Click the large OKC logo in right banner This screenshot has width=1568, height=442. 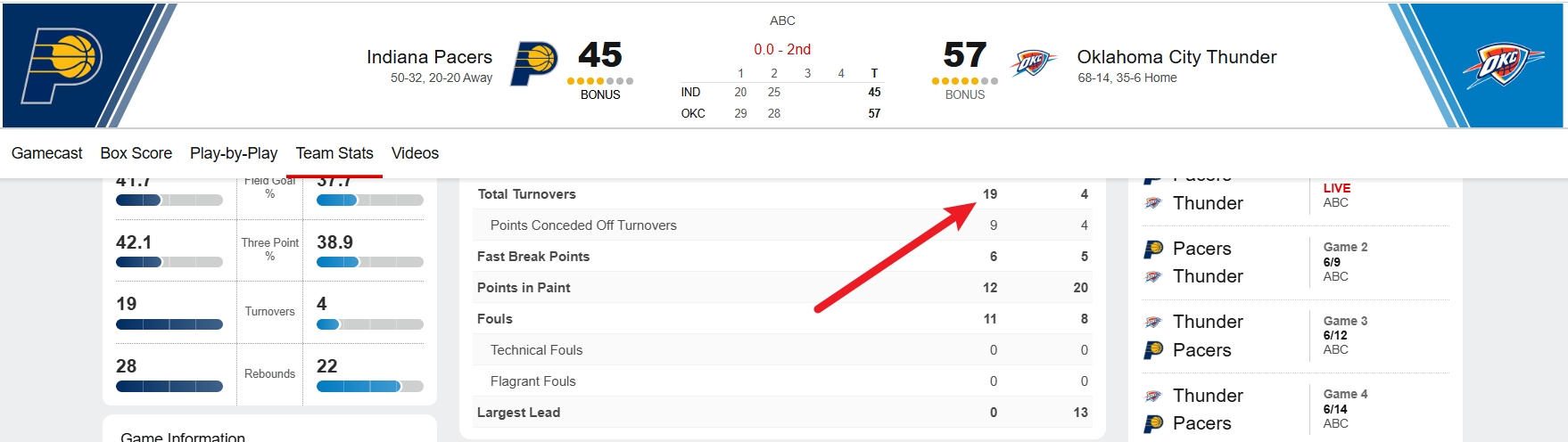1502,65
